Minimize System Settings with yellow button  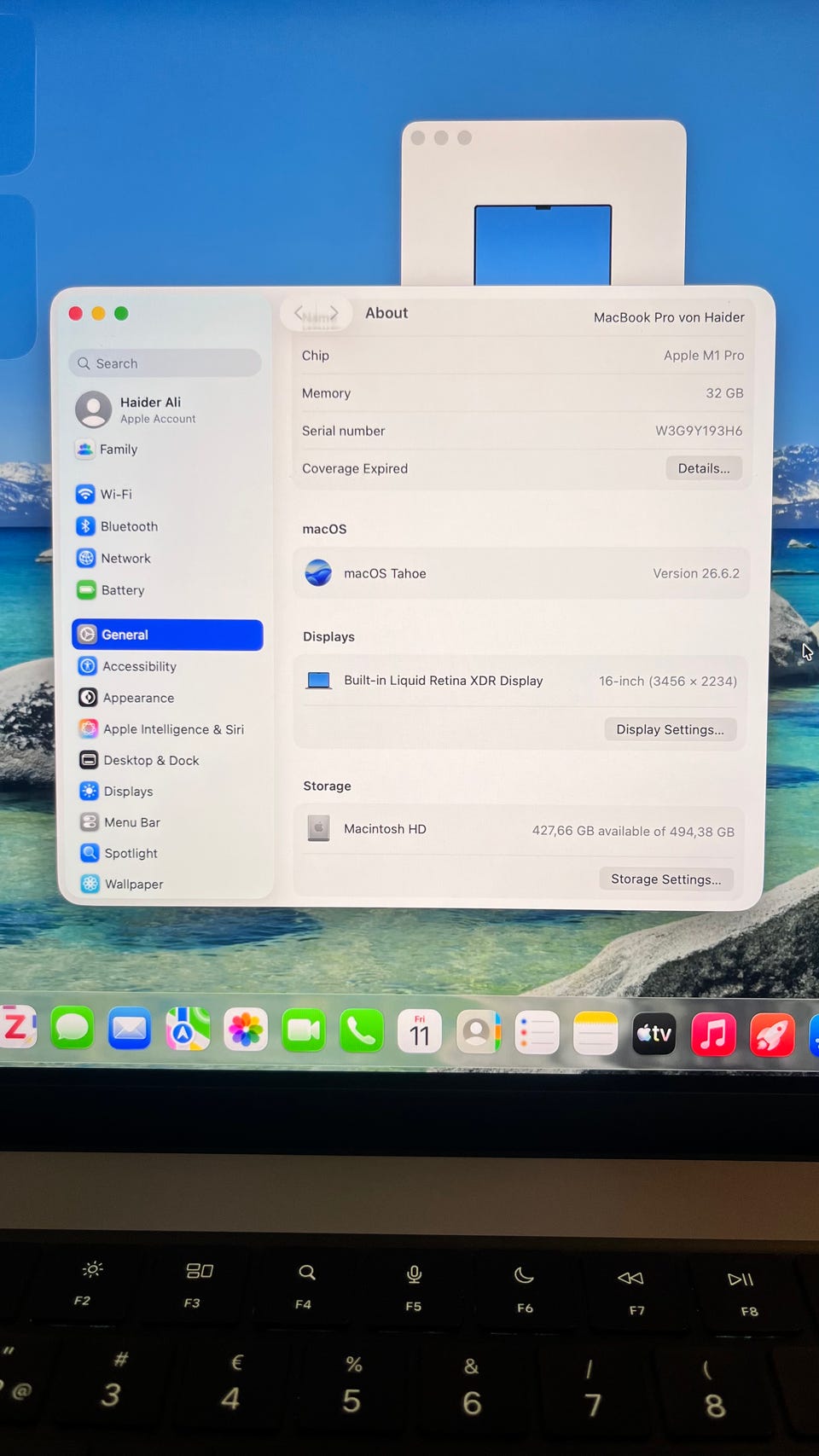click(x=98, y=313)
